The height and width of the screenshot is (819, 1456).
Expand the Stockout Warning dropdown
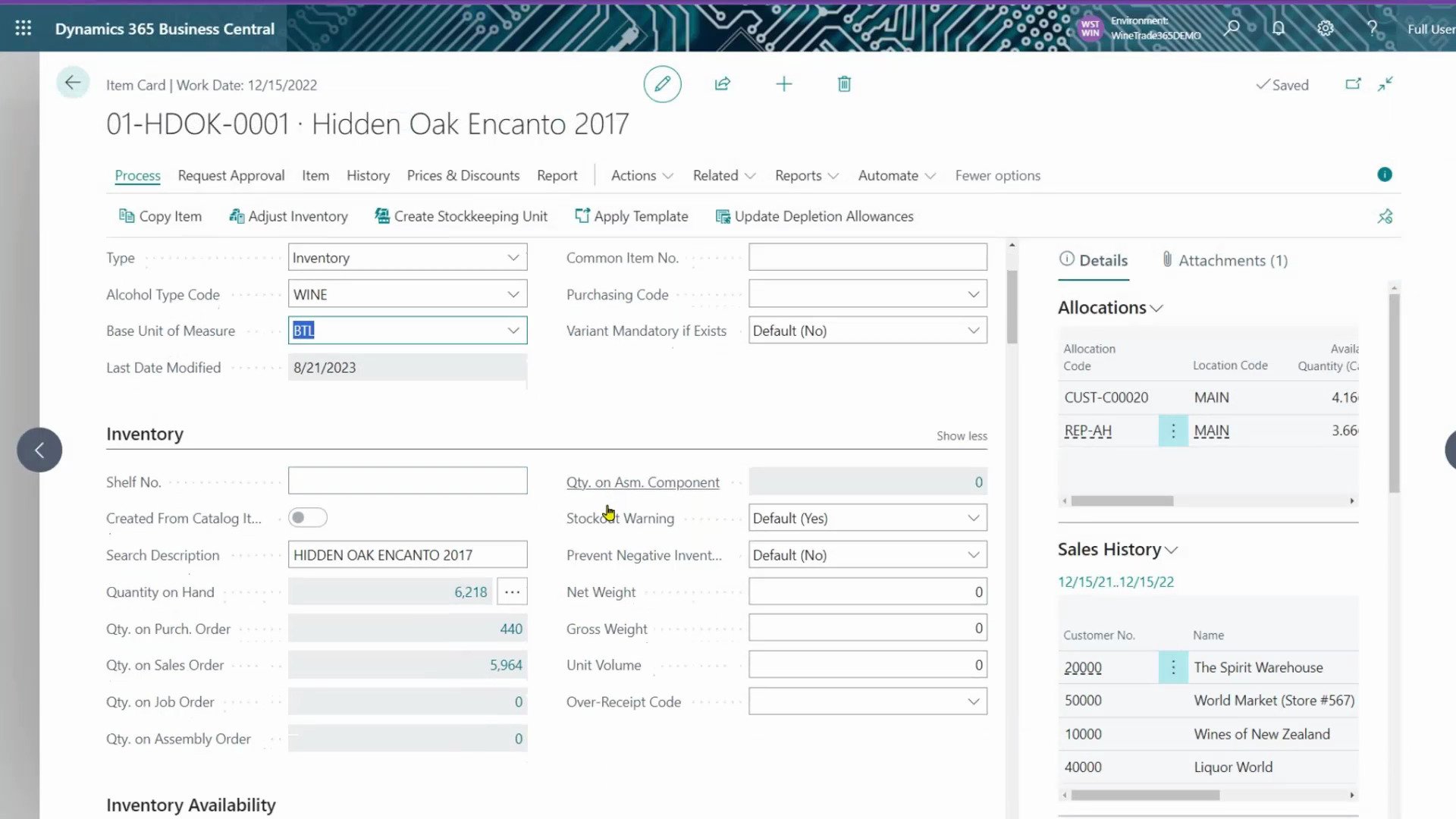tap(973, 518)
